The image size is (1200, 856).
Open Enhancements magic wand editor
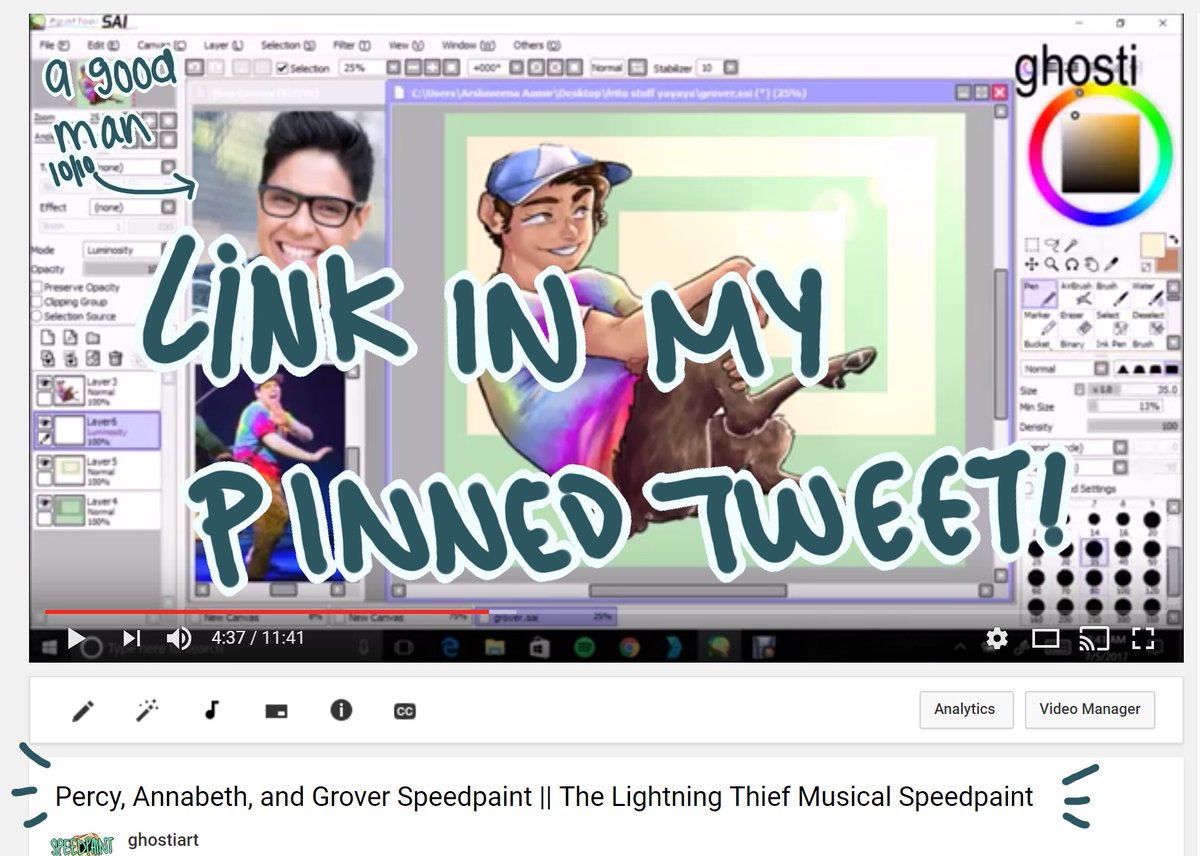point(147,711)
